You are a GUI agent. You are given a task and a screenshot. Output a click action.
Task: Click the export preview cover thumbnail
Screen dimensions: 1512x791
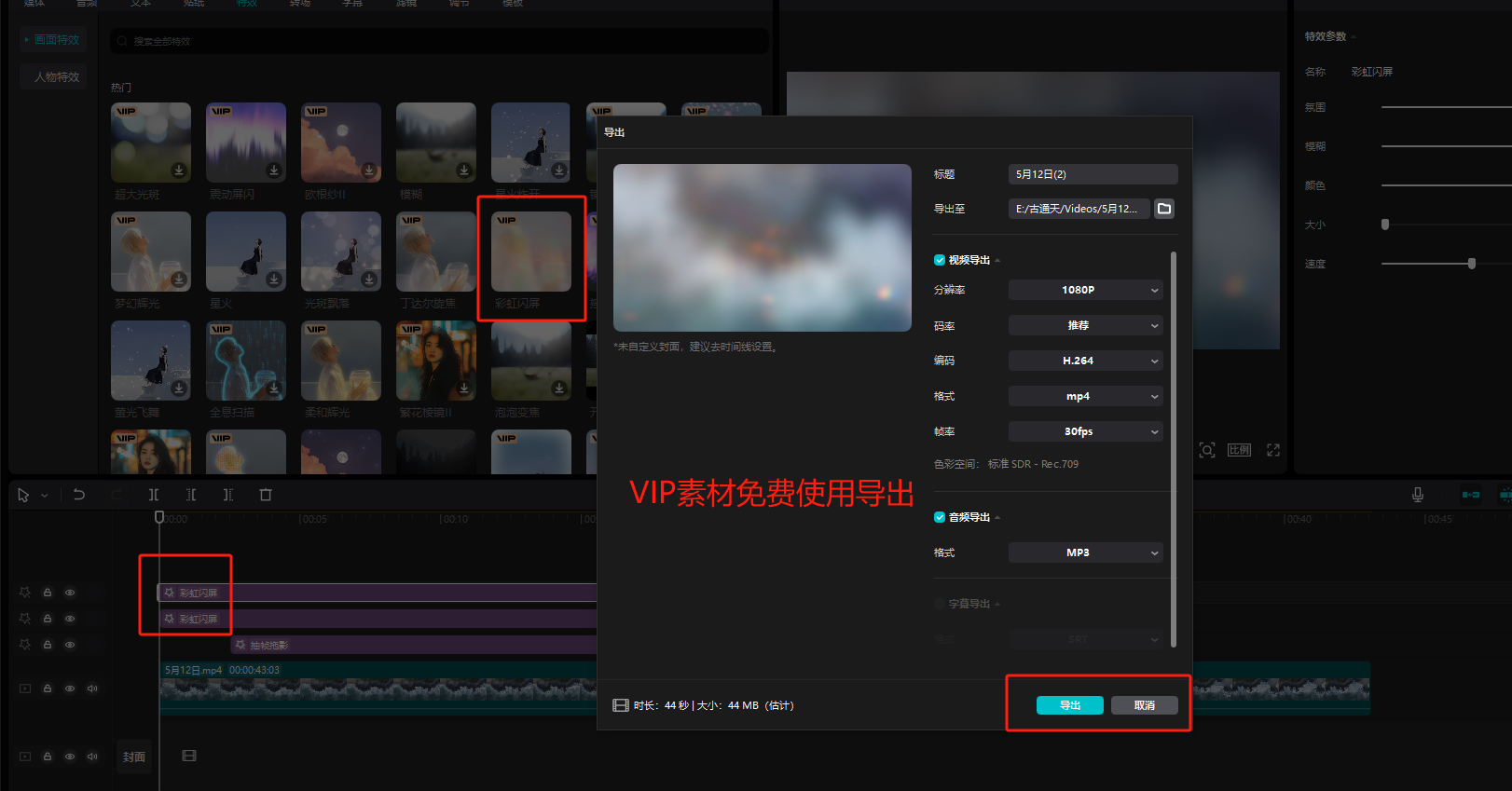point(762,248)
